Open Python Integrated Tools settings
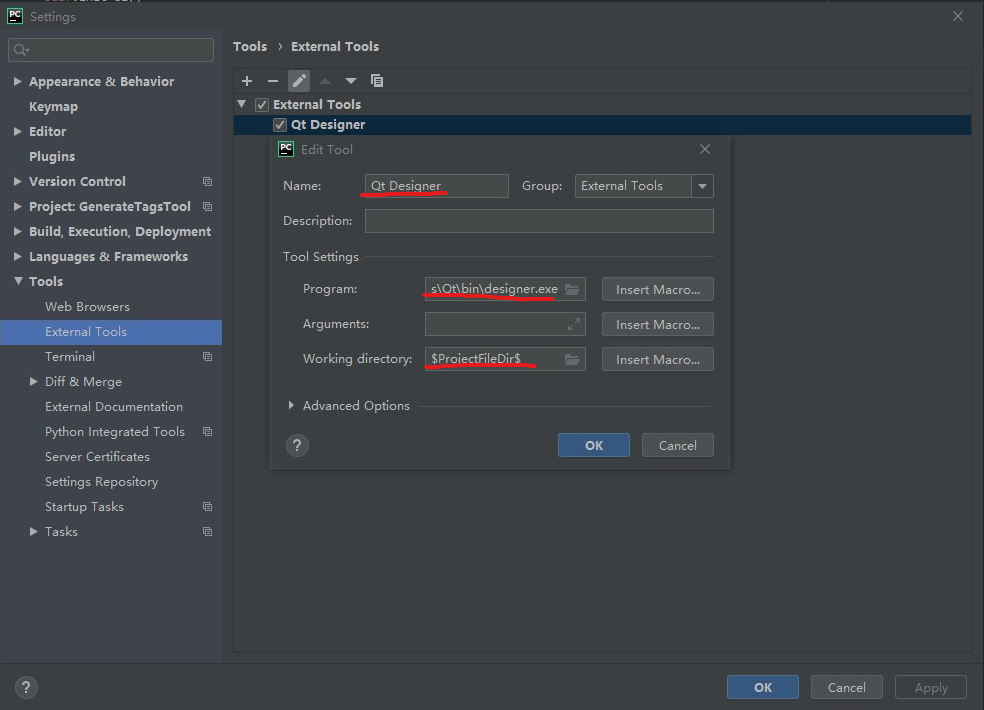 pyautogui.click(x=115, y=432)
